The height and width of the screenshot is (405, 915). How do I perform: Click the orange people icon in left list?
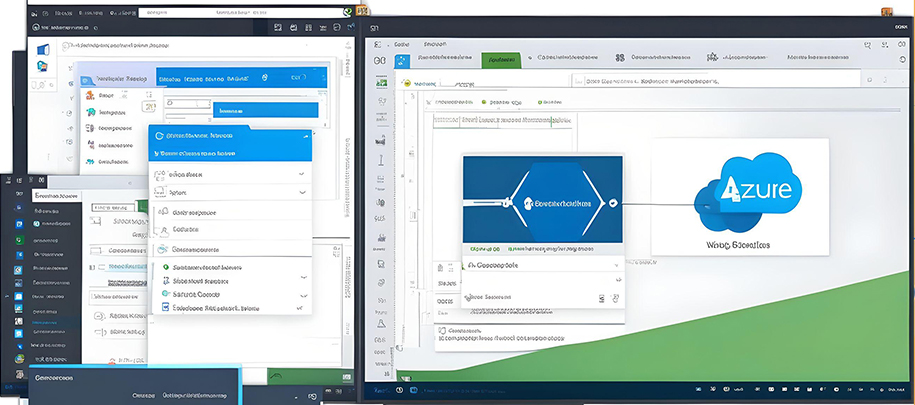pyautogui.click(x=90, y=96)
